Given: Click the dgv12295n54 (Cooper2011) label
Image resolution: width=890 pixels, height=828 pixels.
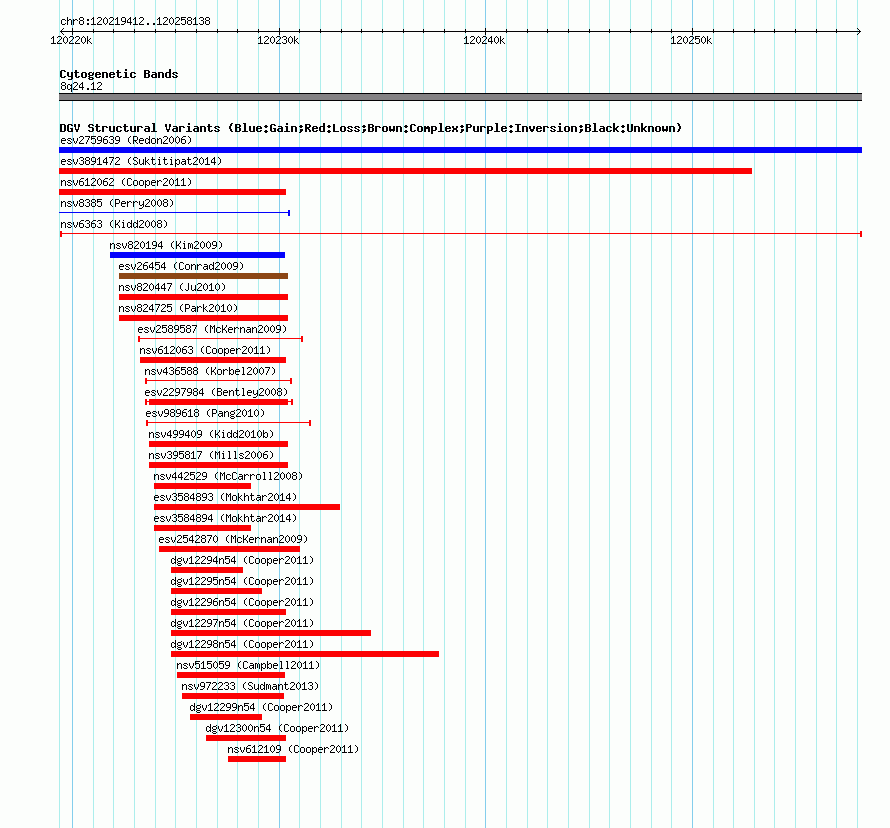Looking at the screenshot, I should coord(242,581).
